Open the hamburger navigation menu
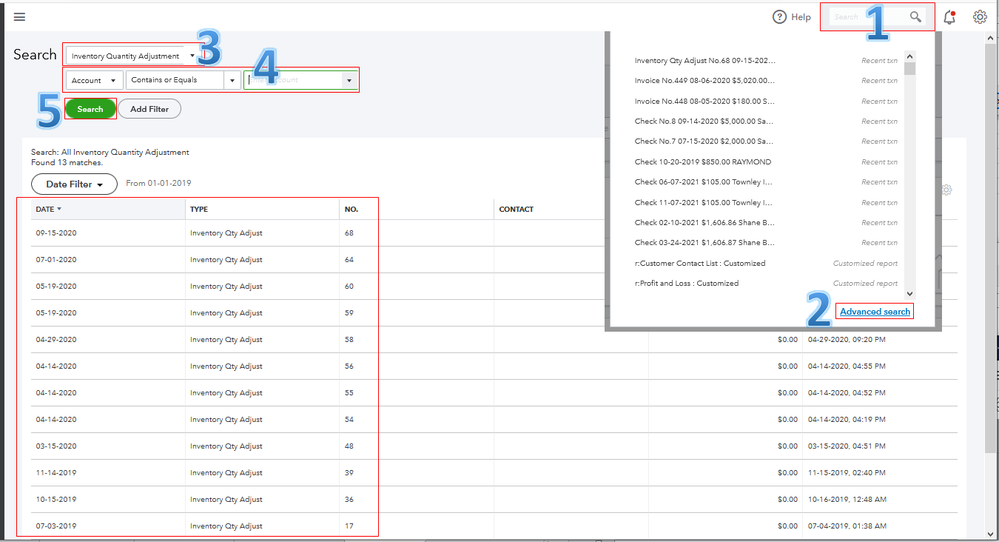Screen dimensions: 999x542 (20, 17)
